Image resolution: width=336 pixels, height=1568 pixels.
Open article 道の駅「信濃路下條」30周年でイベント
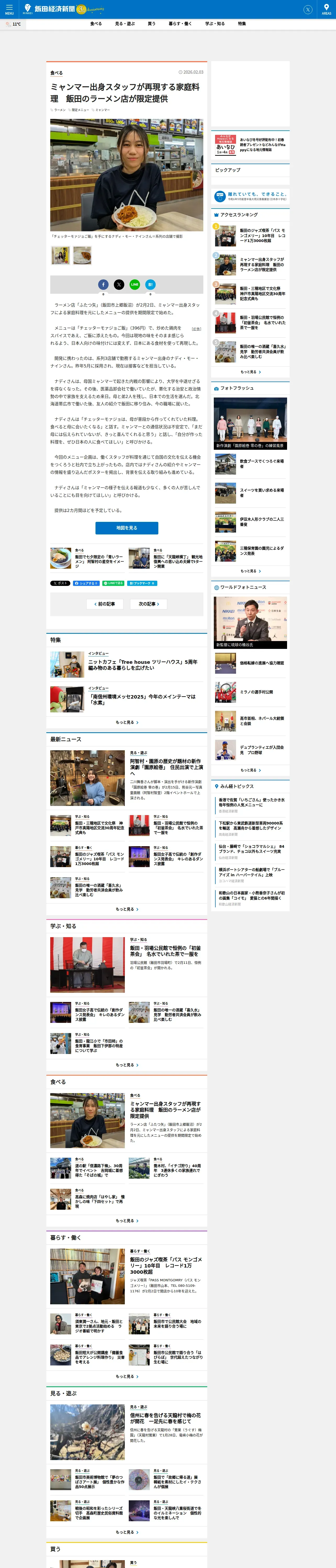pos(87,1169)
